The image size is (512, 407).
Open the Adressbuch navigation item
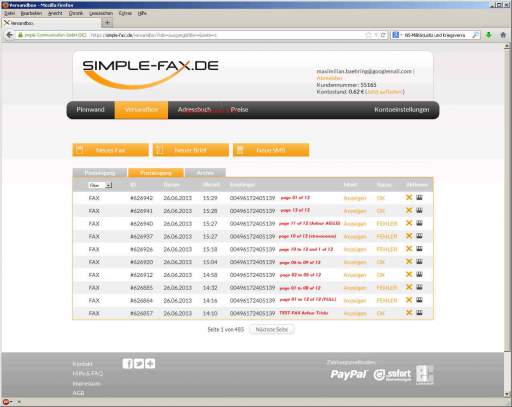194,109
